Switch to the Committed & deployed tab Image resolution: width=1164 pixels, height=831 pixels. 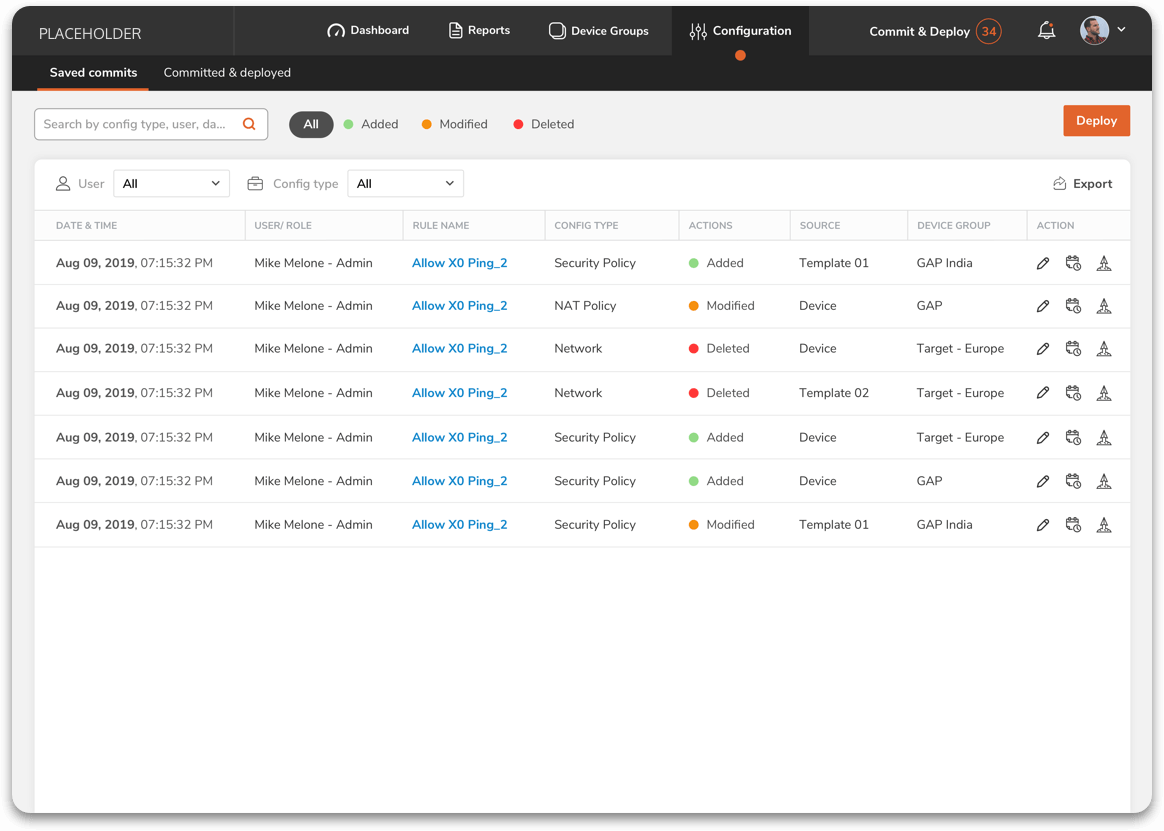pyautogui.click(x=227, y=72)
